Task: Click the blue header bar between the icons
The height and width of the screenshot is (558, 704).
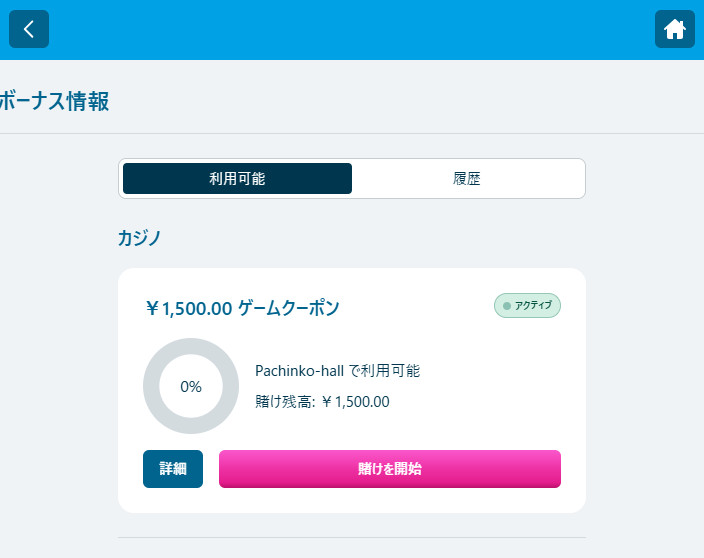Action: (x=352, y=30)
